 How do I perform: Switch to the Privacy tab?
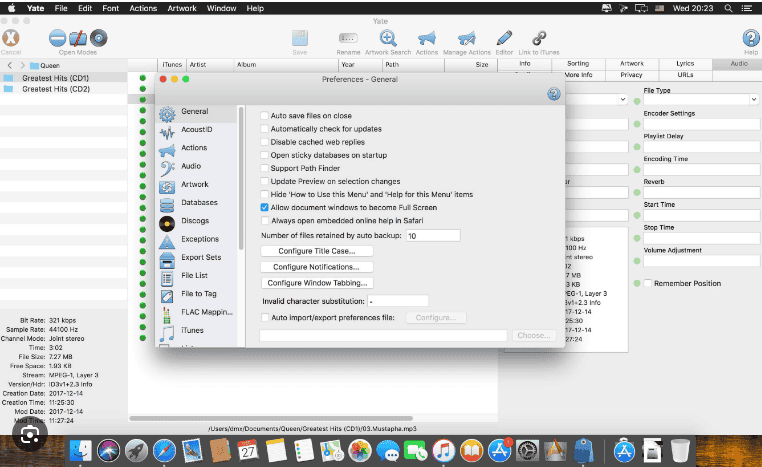(631, 75)
